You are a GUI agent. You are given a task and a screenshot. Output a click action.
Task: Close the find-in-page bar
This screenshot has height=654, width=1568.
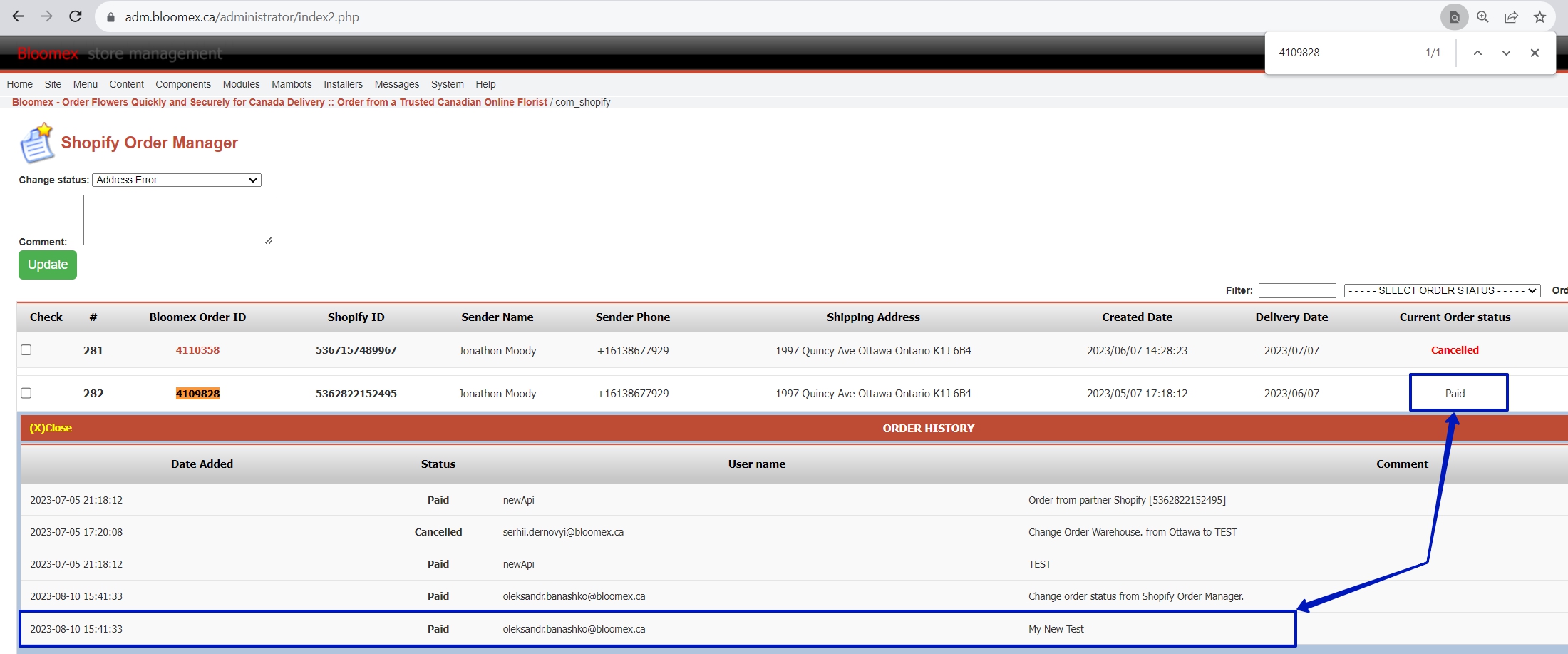(1535, 53)
